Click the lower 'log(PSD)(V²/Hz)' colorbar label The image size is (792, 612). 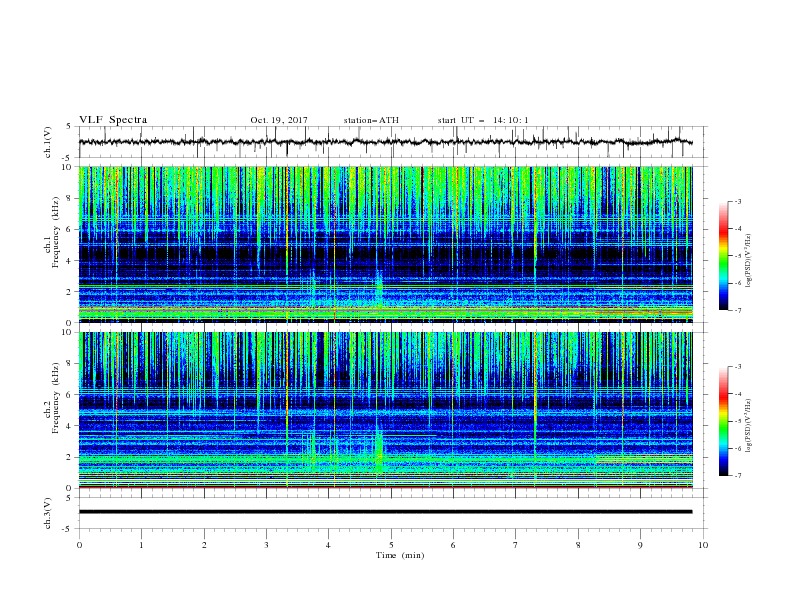(x=748, y=426)
